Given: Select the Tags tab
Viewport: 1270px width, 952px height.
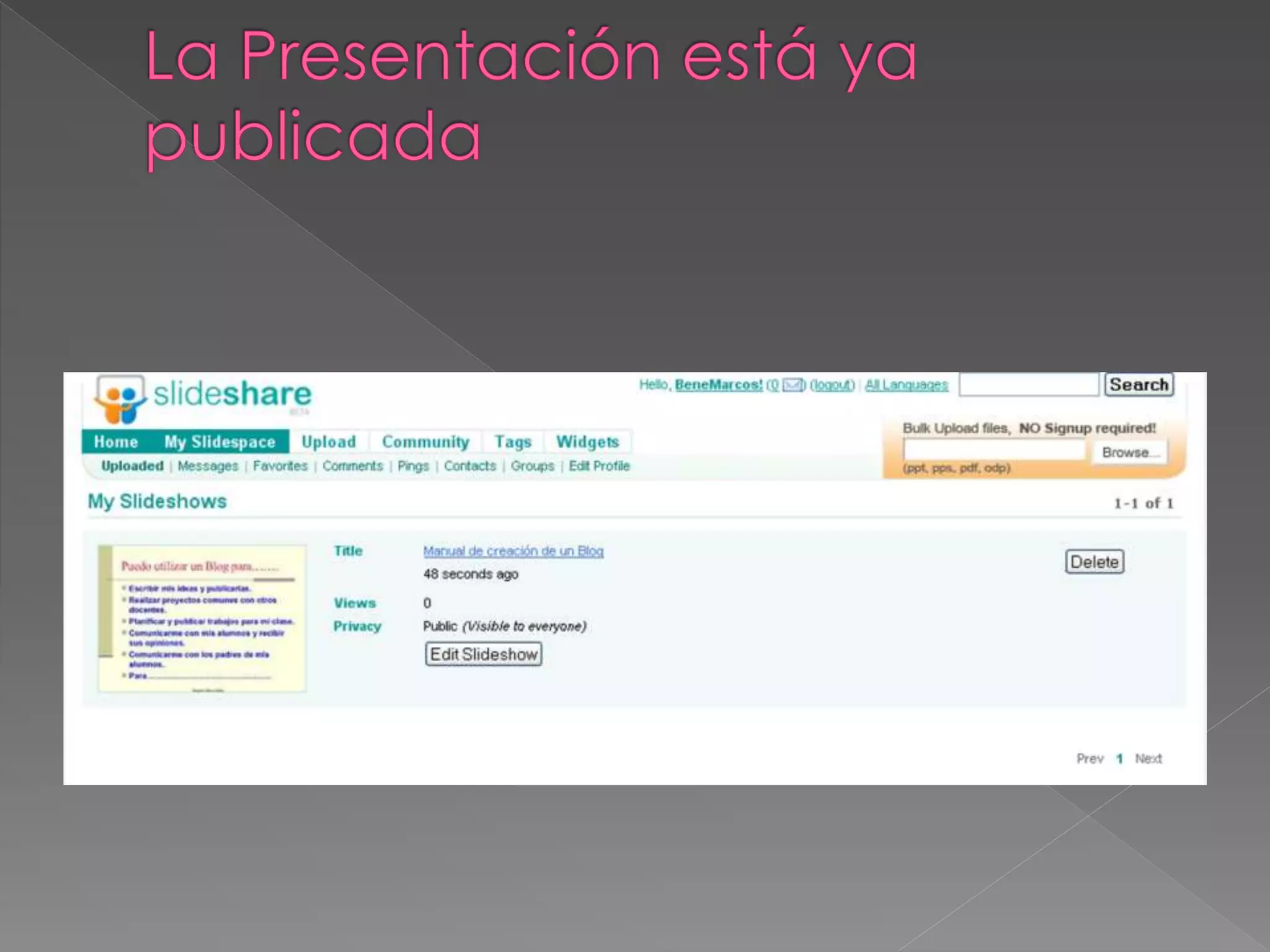Looking at the screenshot, I should point(513,442).
